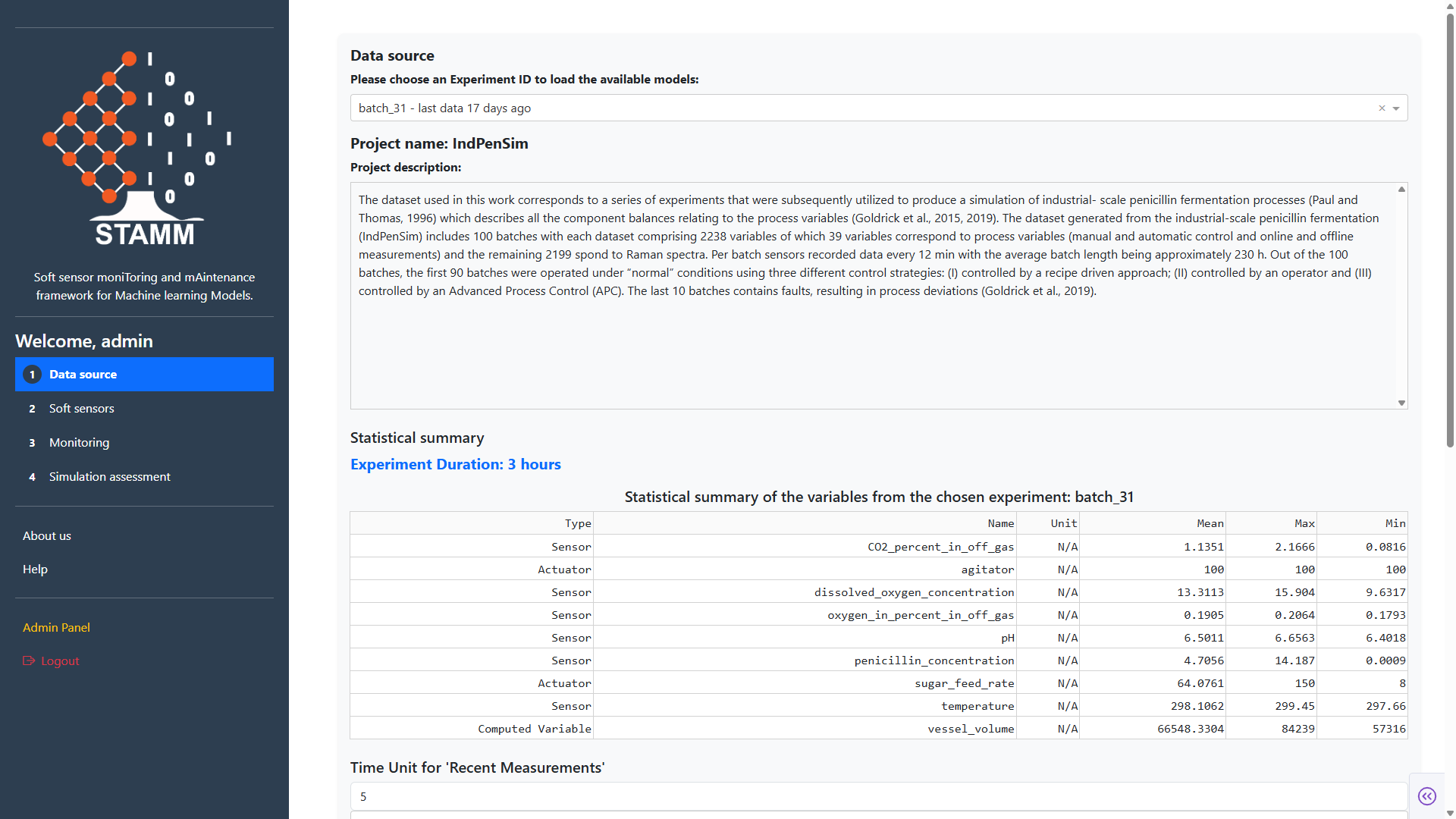The height and width of the screenshot is (819, 1456).
Task: Go to the Monitoring step
Action: click(79, 443)
